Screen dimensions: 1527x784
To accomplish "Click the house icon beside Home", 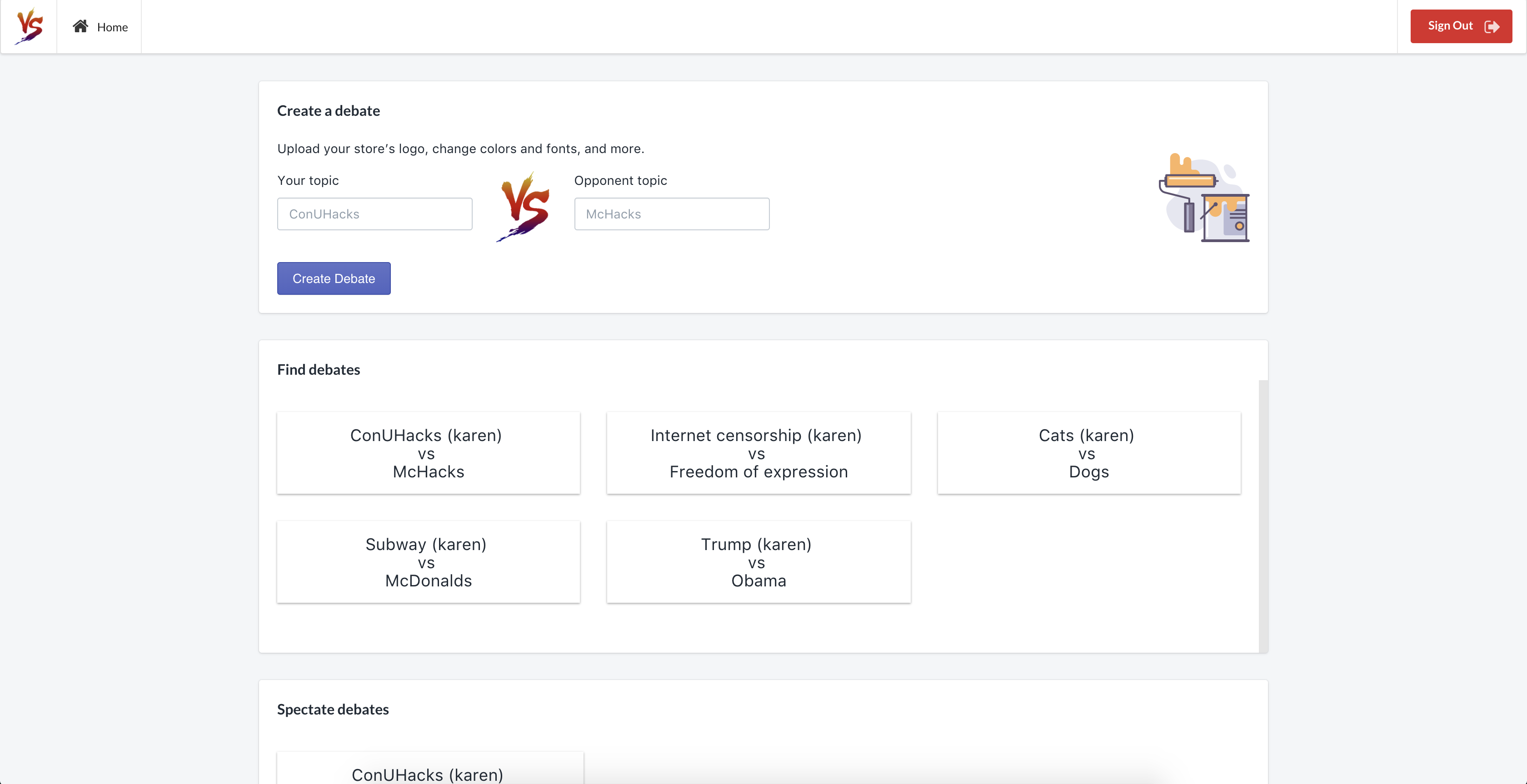I will 80,26.
